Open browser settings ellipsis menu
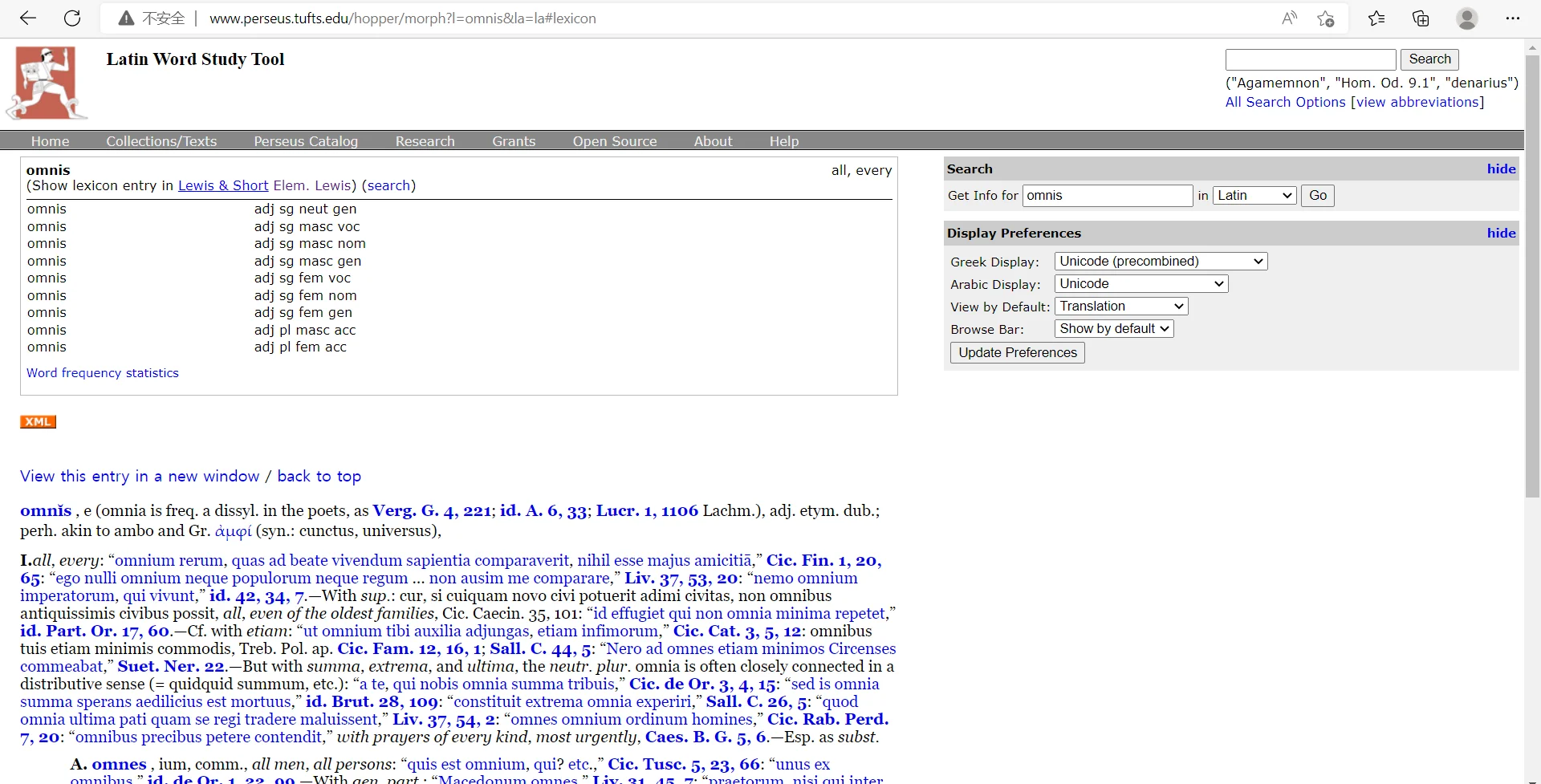 pos(1512,18)
